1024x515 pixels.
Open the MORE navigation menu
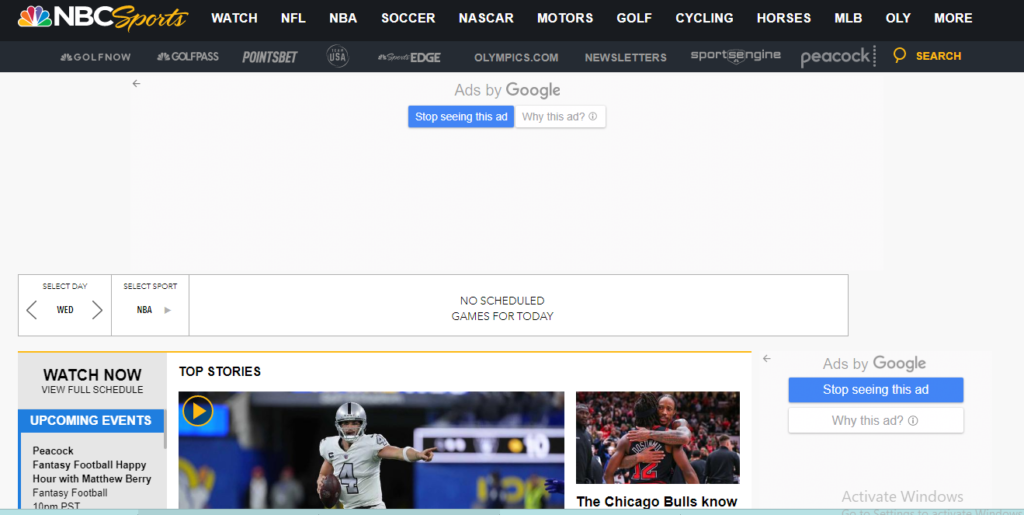pyautogui.click(x=953, y=18)
